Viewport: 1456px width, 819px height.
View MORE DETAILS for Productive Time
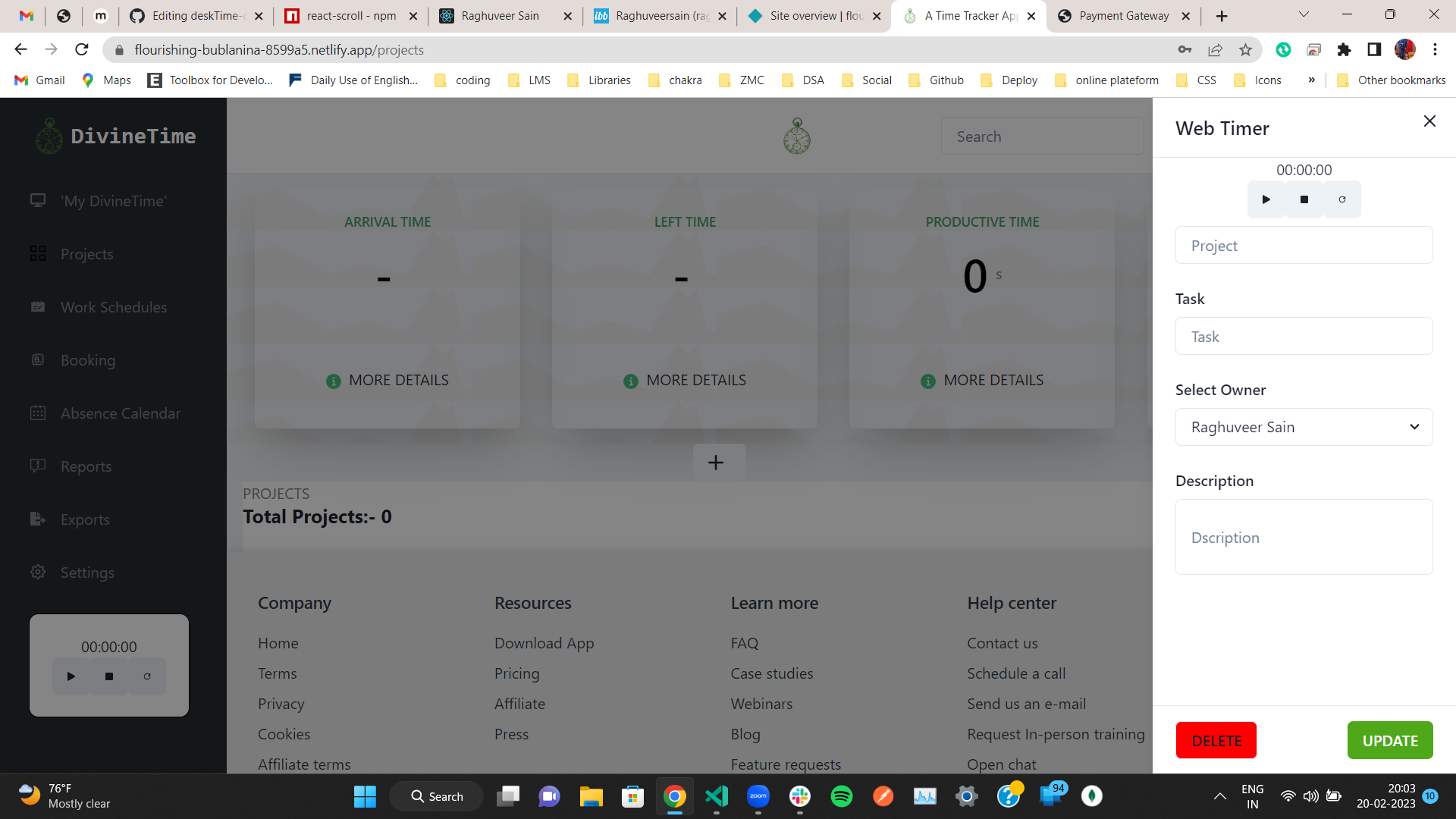[982, 381]
